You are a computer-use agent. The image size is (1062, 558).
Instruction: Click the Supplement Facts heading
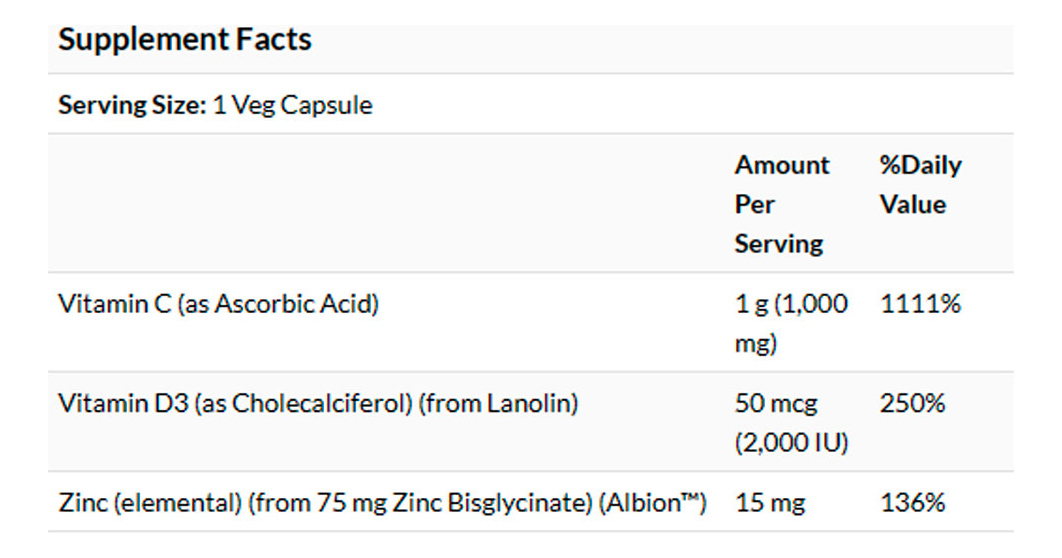tap(185, 40)
